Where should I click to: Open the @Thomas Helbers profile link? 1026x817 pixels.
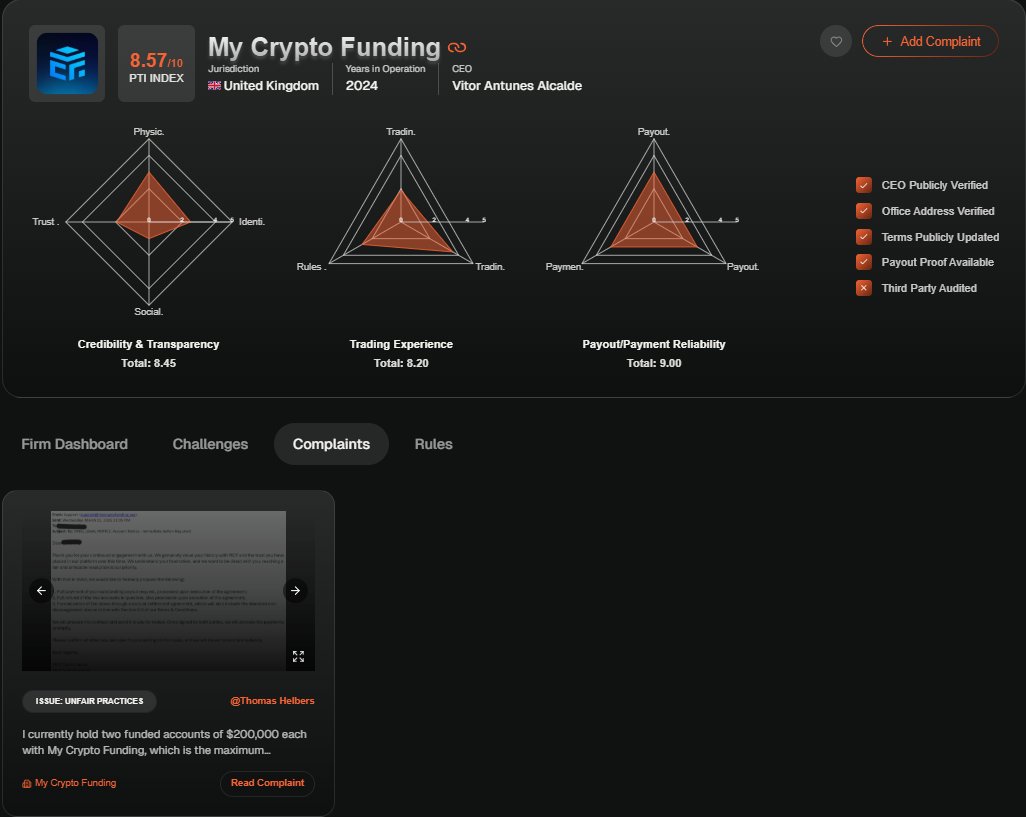point(272,701)
